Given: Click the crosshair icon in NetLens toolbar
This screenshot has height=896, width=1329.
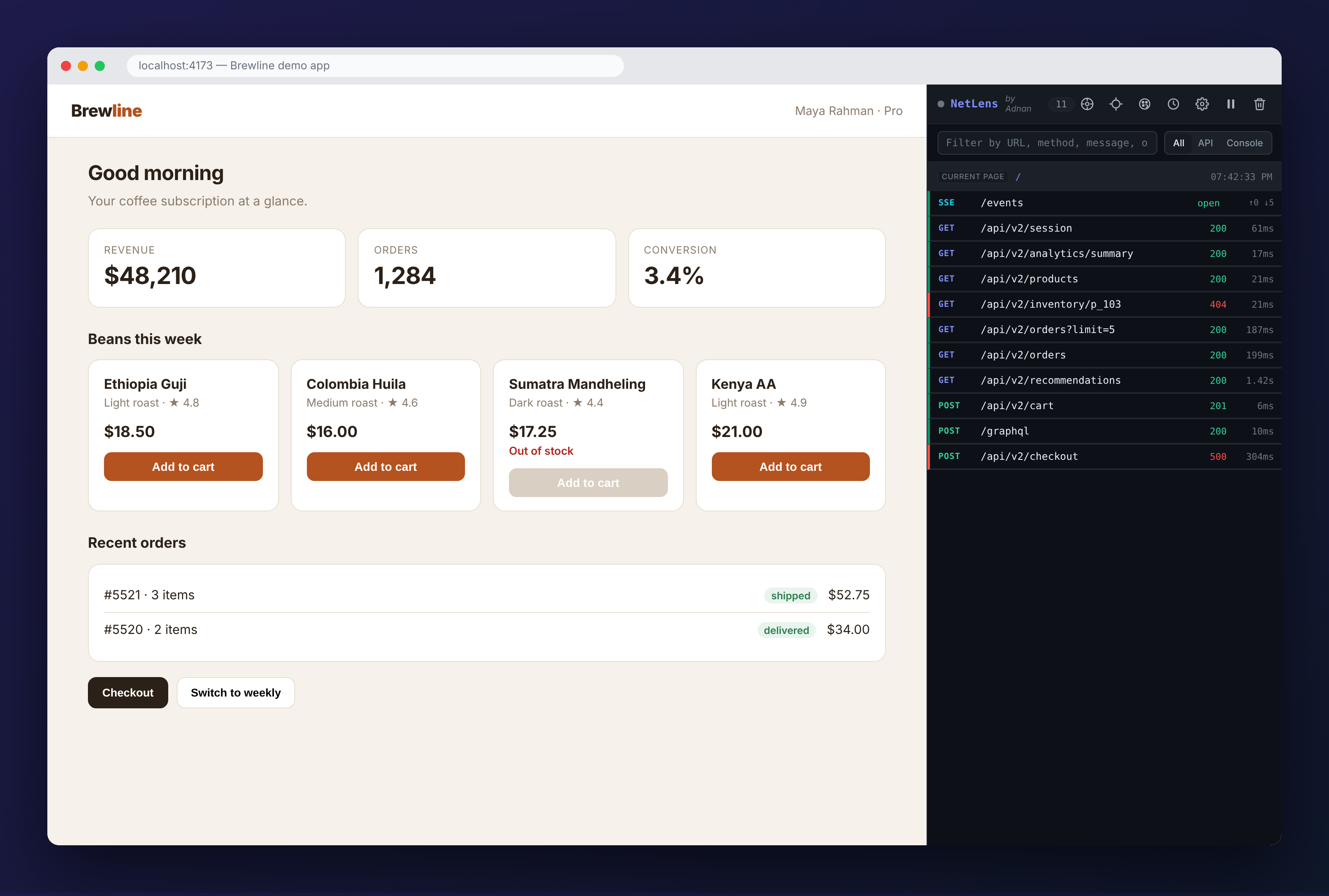Looking at the screenshot, I should pyautogui.click(x=1115, y=104).
